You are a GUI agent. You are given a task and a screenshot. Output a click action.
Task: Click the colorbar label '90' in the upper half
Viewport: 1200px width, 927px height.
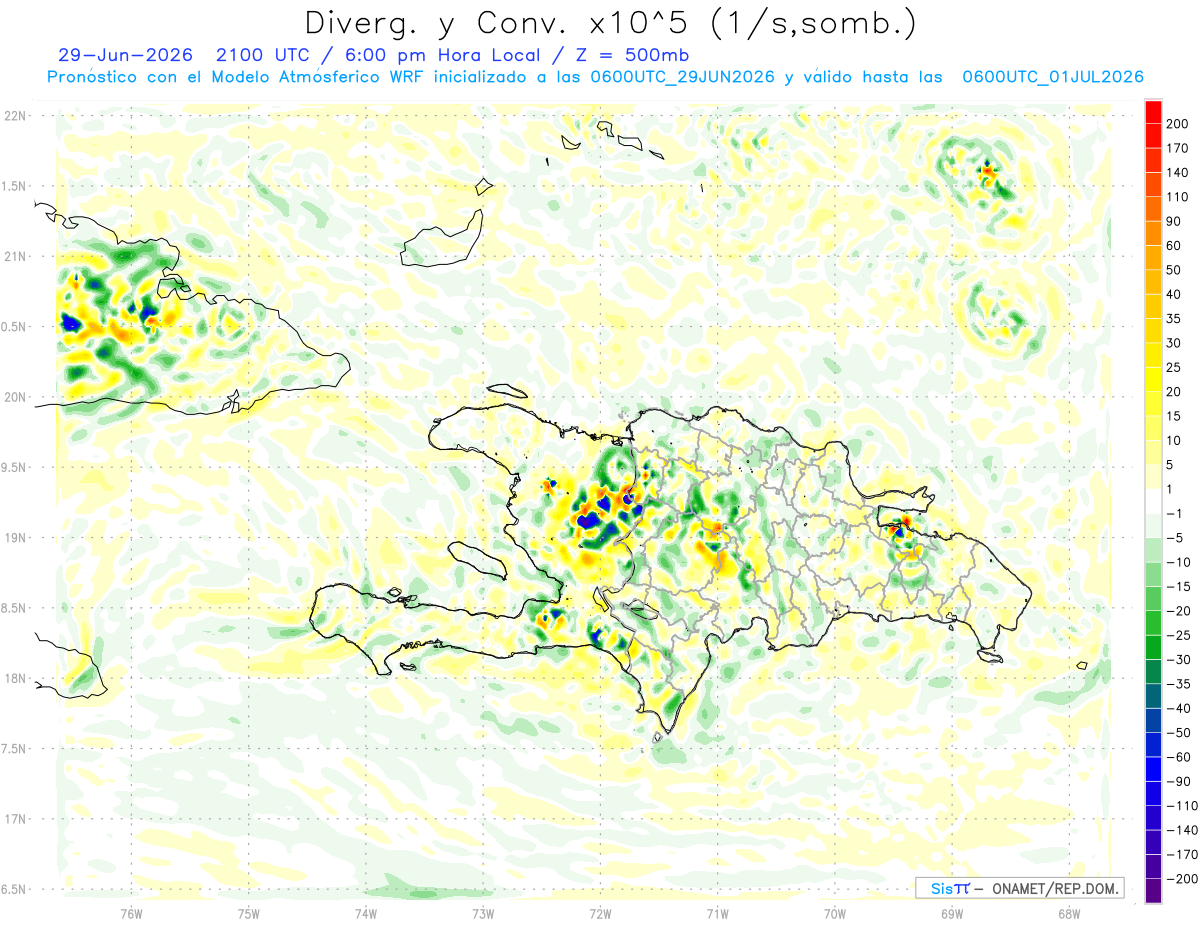pyautogui.click(x=1175, y=221)
